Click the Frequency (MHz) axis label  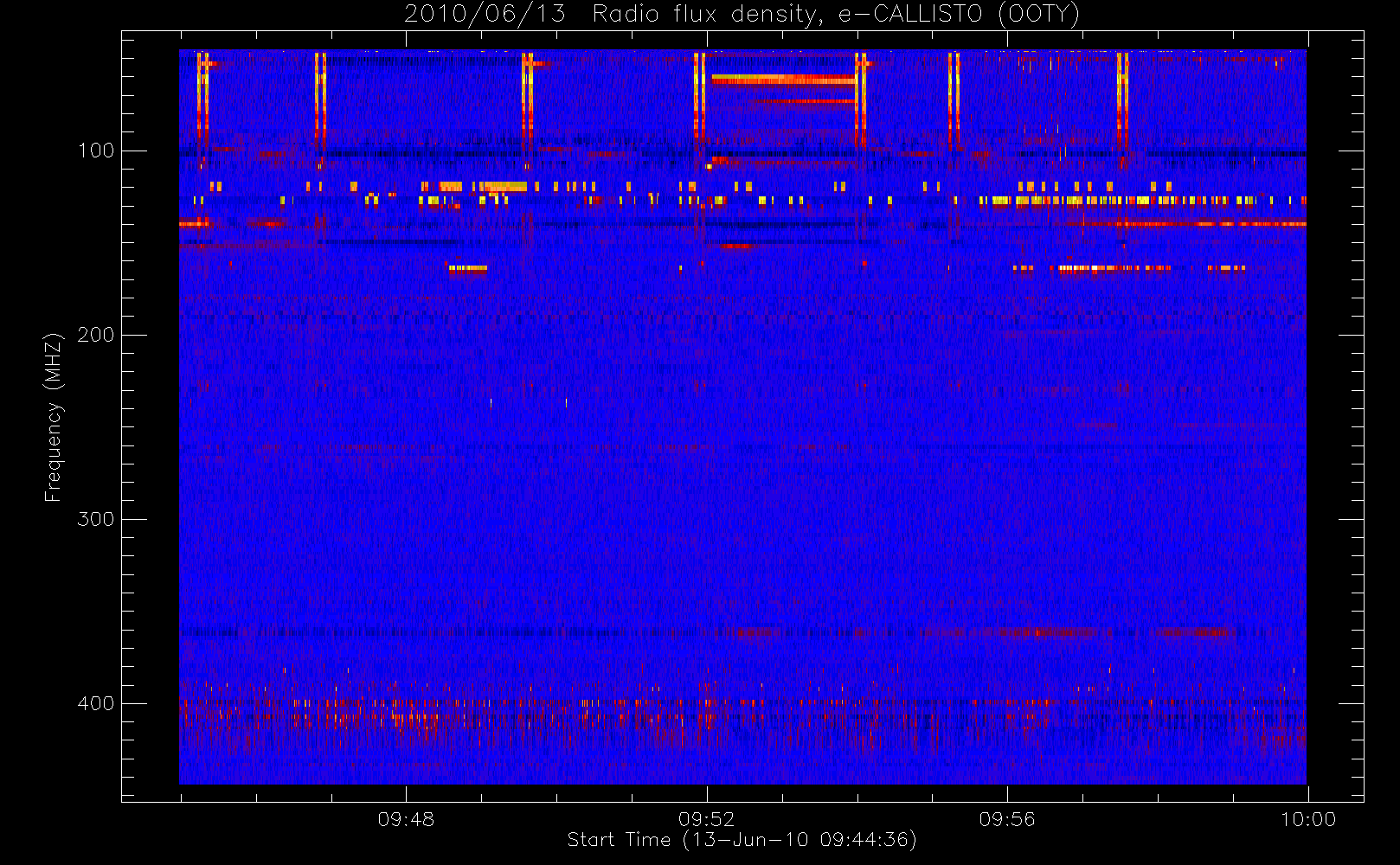(x=54, y=417)
